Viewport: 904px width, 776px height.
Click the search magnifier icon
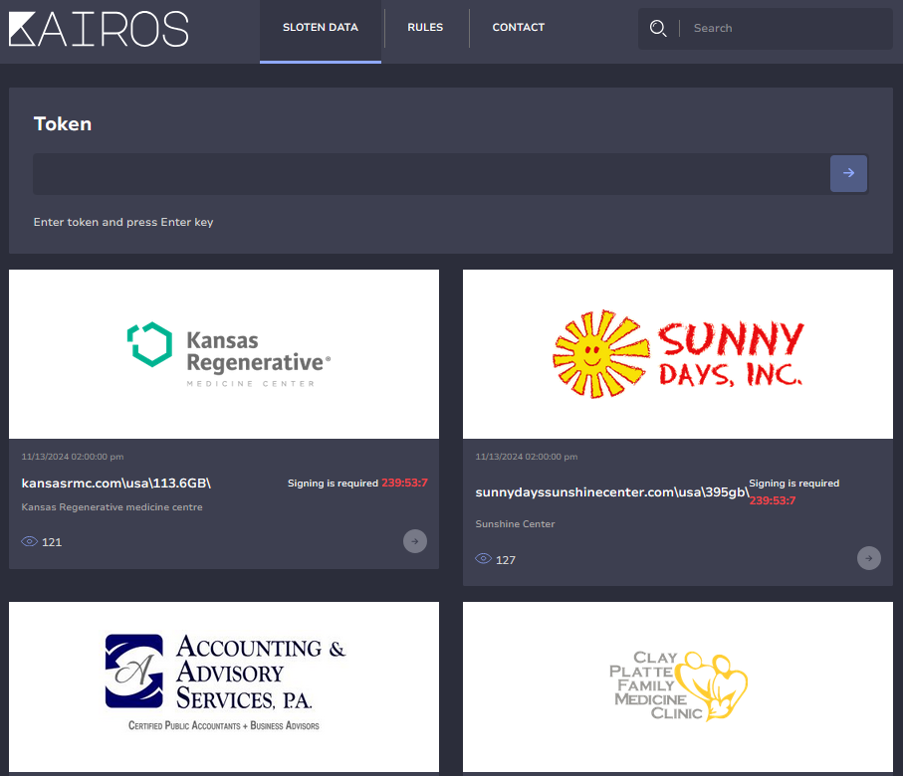pos(658,28)
